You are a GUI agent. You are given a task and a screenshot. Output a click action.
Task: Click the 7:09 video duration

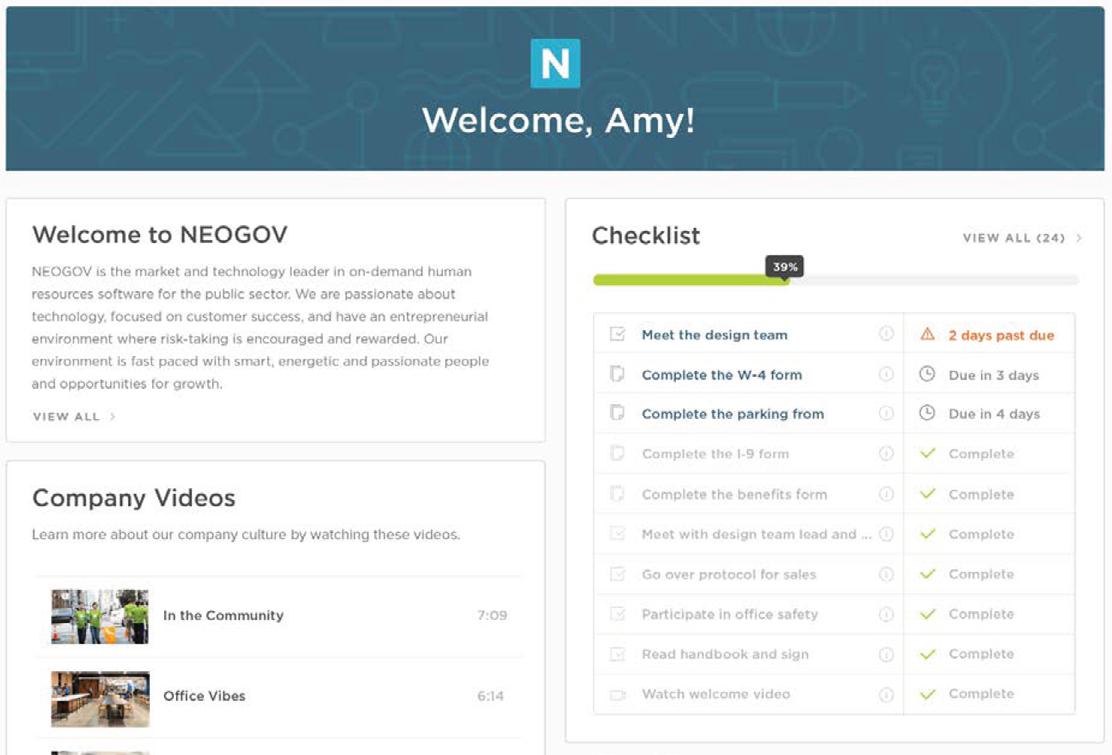(492, 615)
